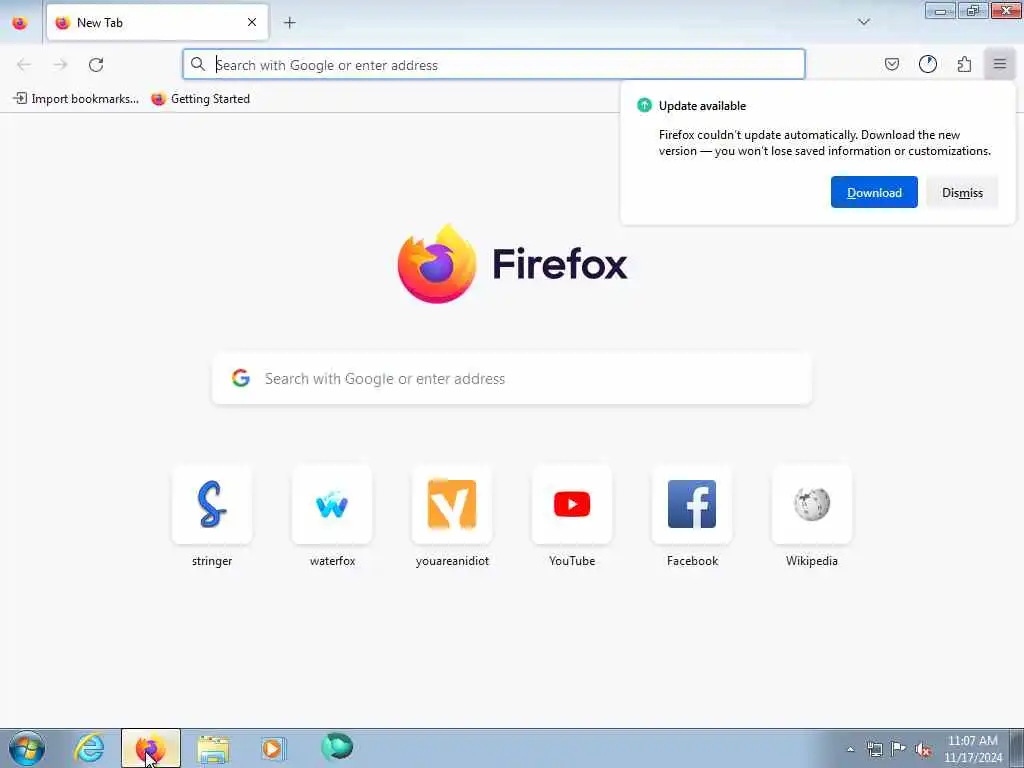Open a new tab with plus button
1024x768 pixels.
click(289, 23)
